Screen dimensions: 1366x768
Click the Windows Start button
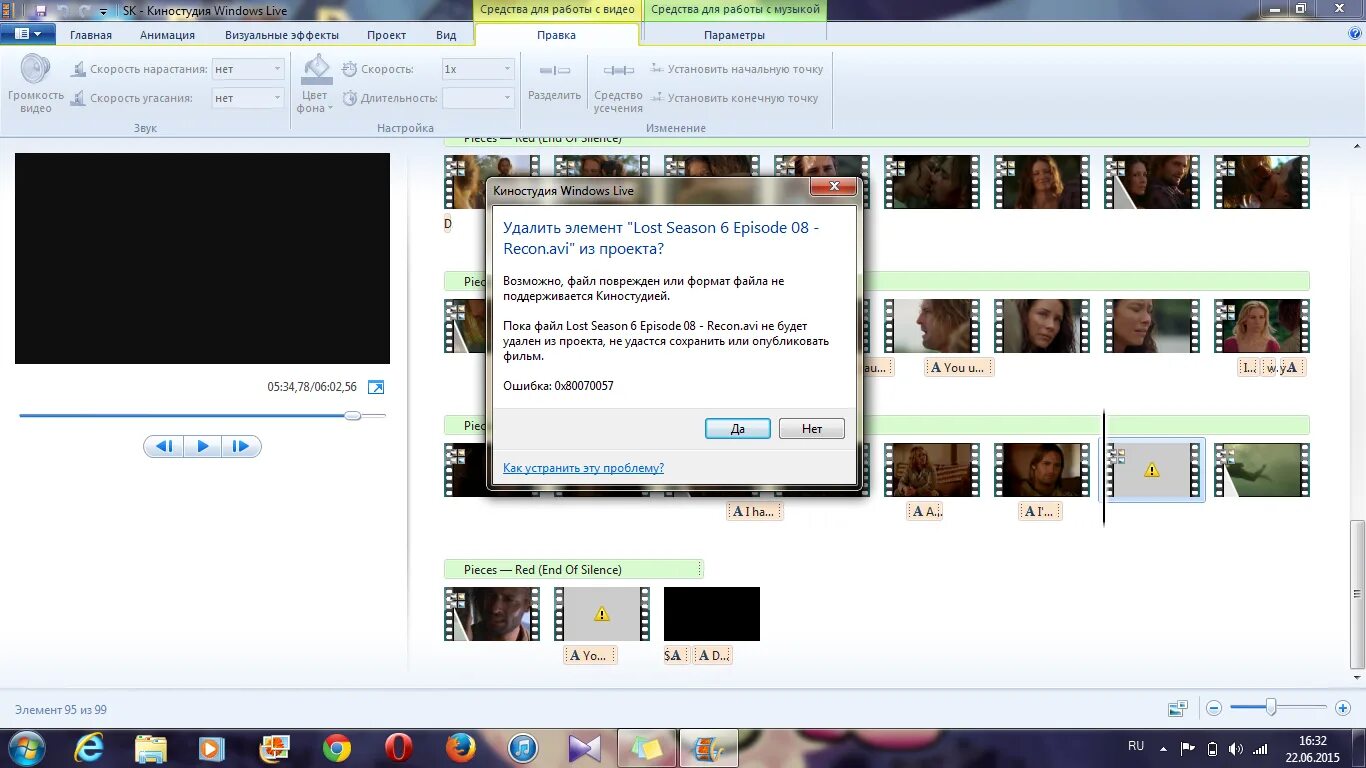(x=27, y=748)
